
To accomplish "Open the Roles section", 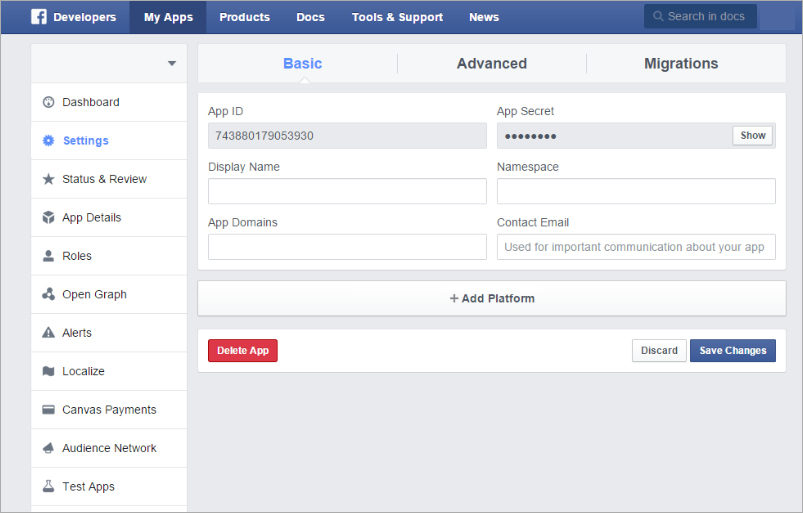I will [x=109, y=255].
